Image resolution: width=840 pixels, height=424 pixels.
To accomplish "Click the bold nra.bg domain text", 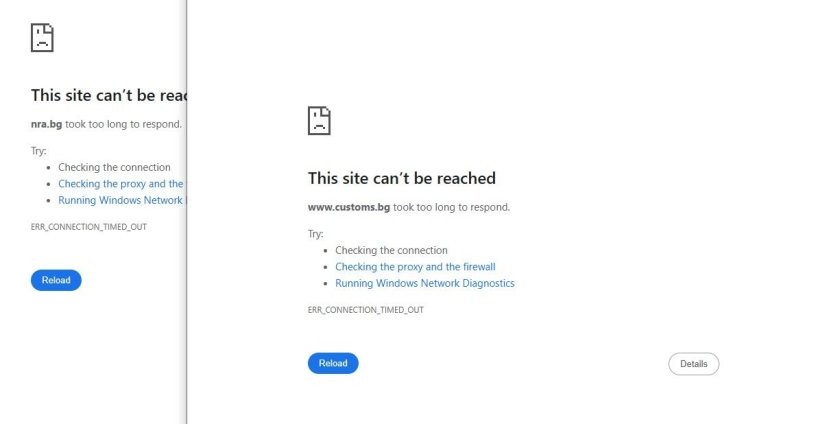I will [47, 124].
